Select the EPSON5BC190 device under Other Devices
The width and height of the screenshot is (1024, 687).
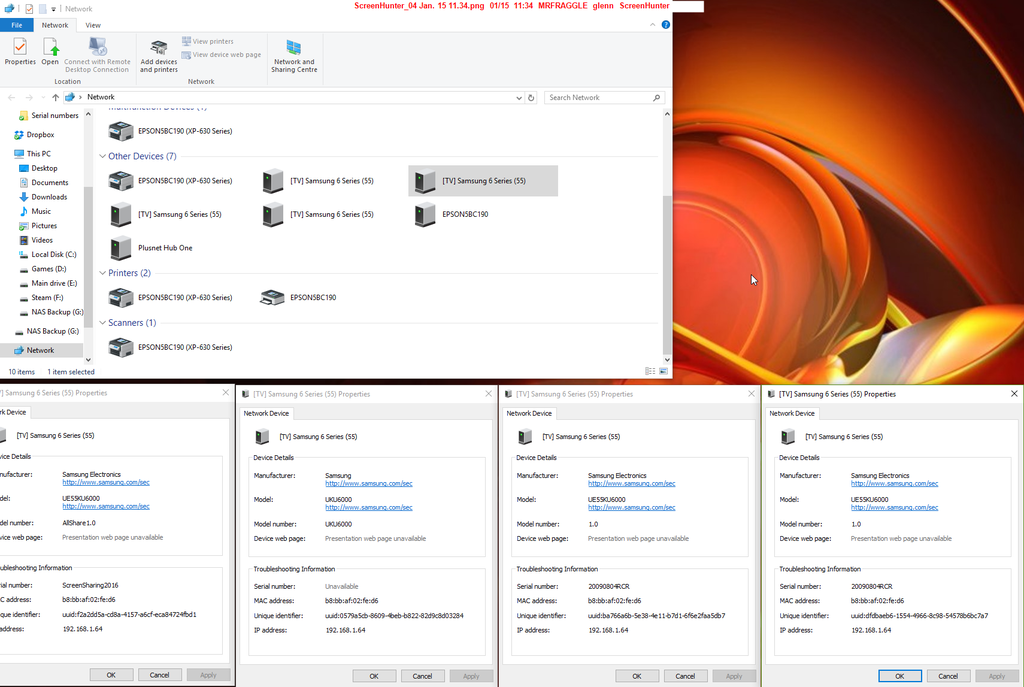[x=452, y=214]
